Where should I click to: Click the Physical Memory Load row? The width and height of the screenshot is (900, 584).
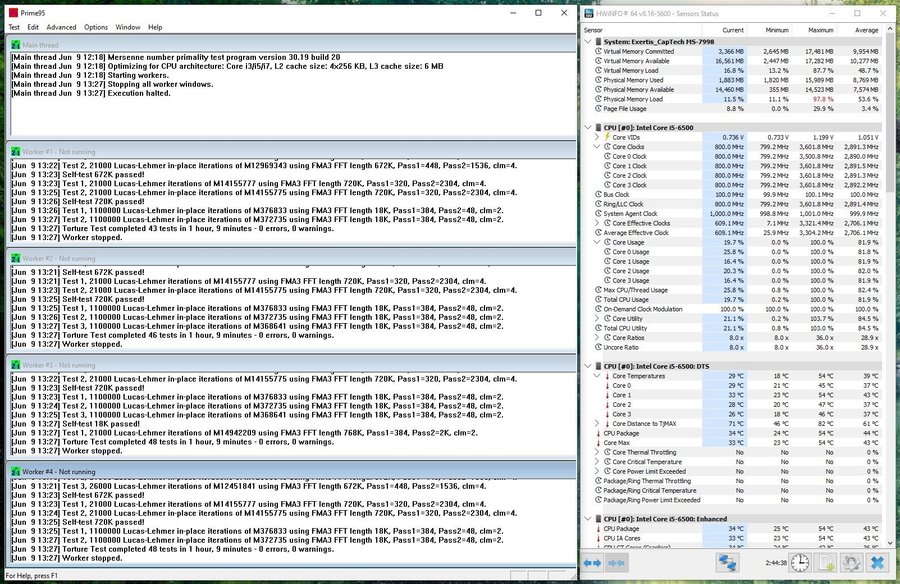tap(737, 99)
